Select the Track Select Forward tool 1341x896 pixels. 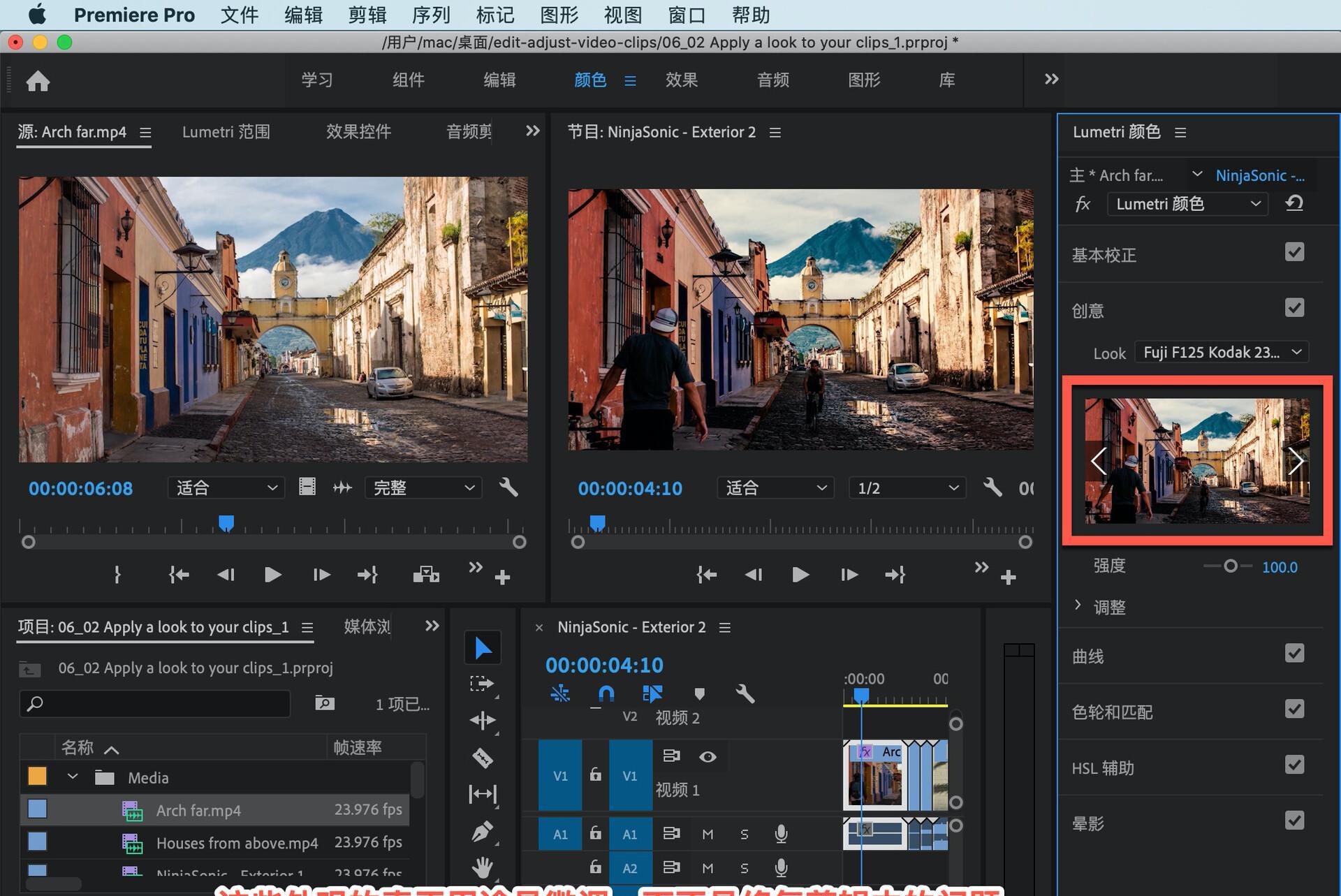[x=482, y=684]
